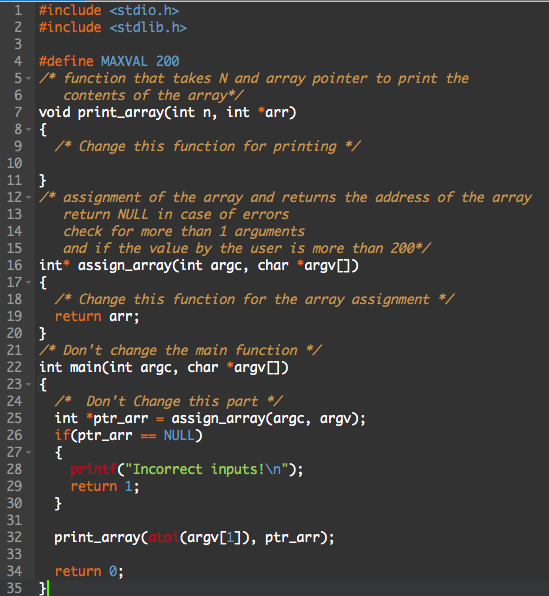
Task: Click the closing brace on line 35
Action: coord(43,588)
